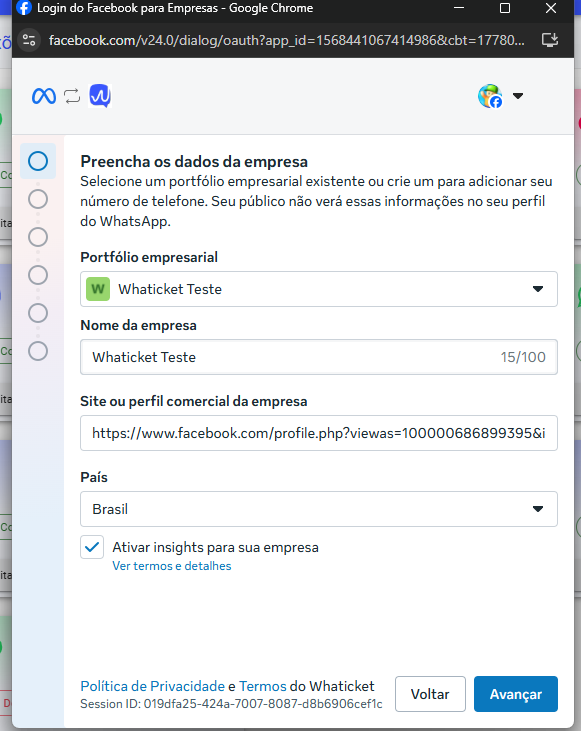581x731 pixels.
Task: Open the profile avatar account menu
Action: [x=490, y=96]
